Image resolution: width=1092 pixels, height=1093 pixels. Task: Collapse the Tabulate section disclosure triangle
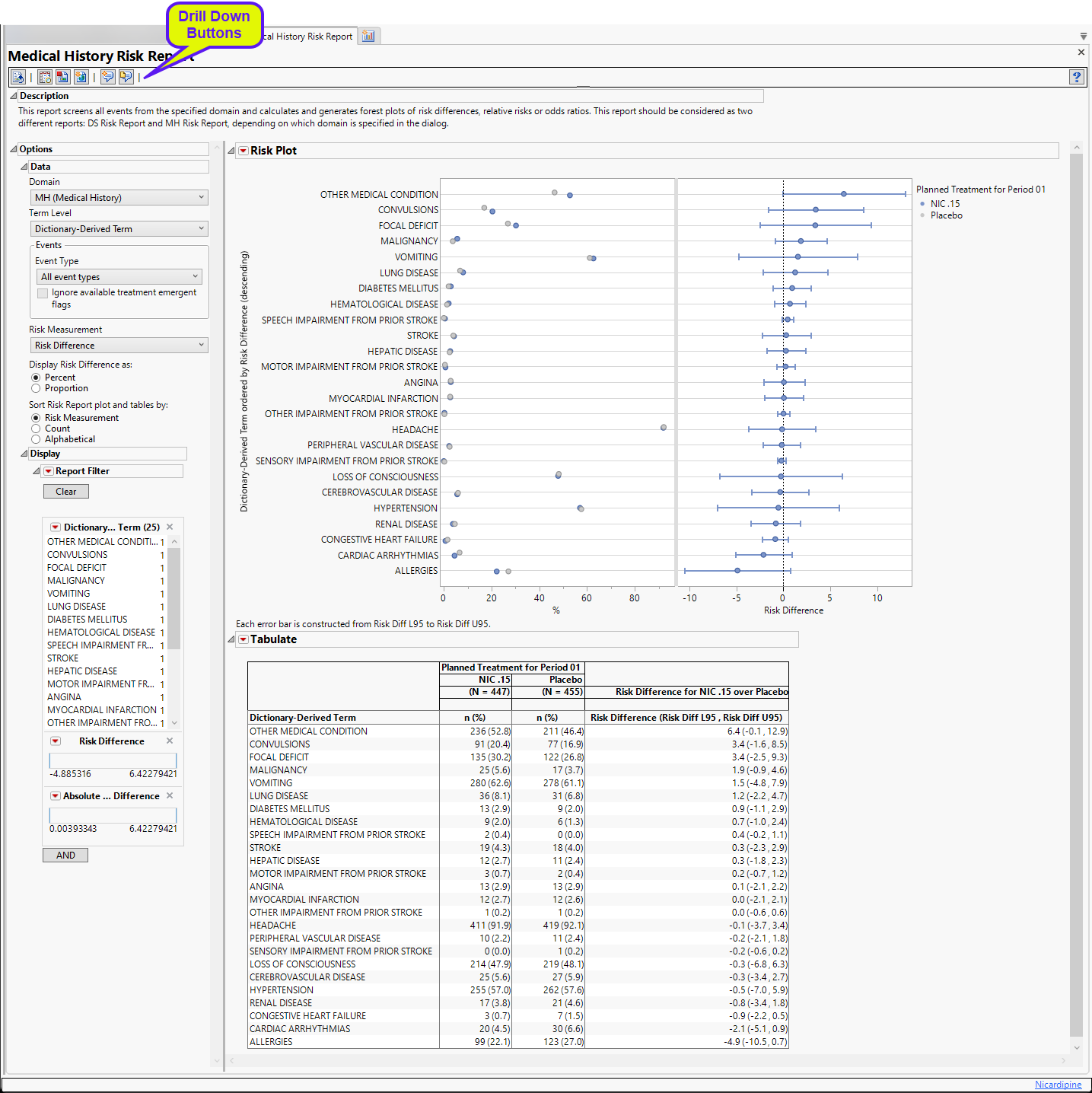point(231,639)
